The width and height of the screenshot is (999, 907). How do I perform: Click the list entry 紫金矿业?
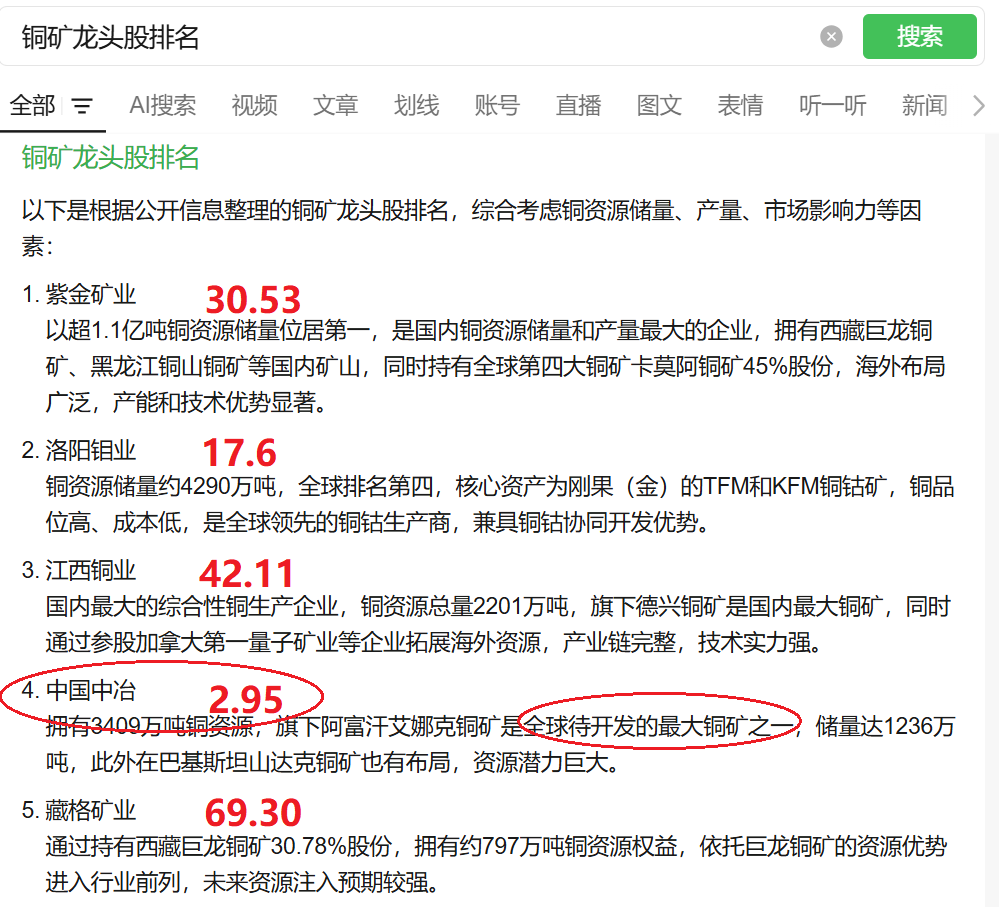point(90,295)
